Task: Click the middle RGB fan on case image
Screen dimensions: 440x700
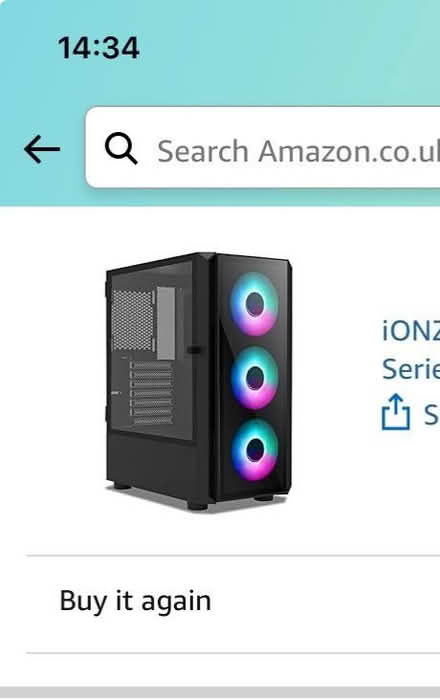Action: tap(254, 378)
